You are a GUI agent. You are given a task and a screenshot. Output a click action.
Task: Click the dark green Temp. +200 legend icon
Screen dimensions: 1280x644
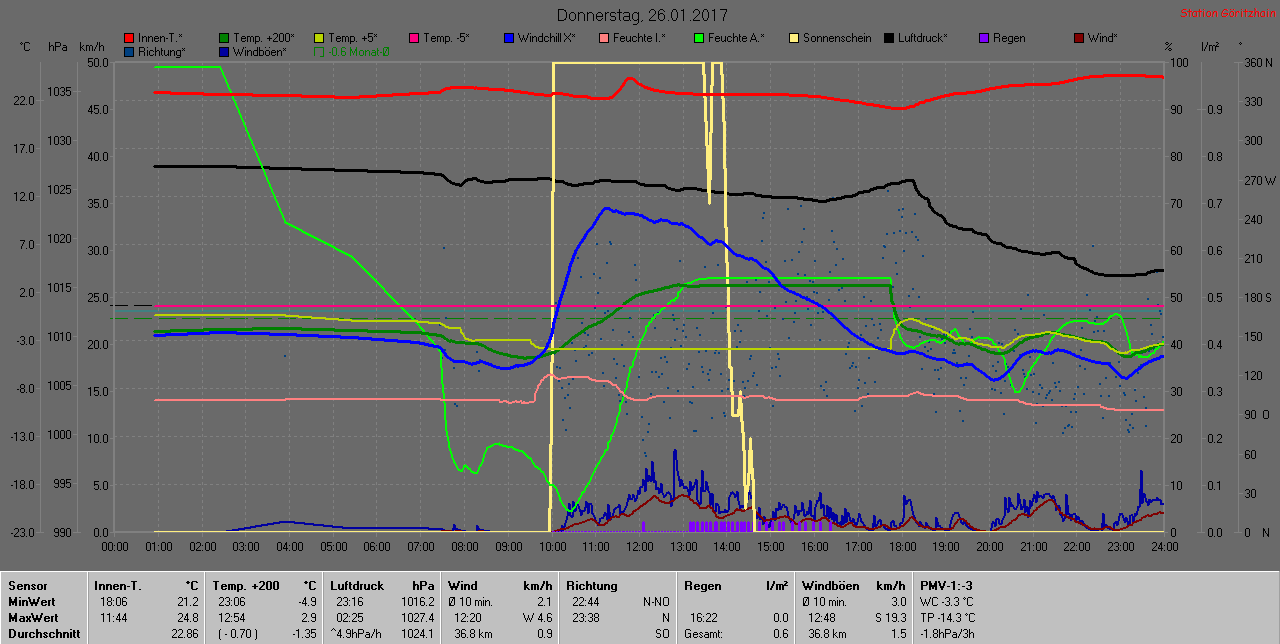(x=224, y=39)
